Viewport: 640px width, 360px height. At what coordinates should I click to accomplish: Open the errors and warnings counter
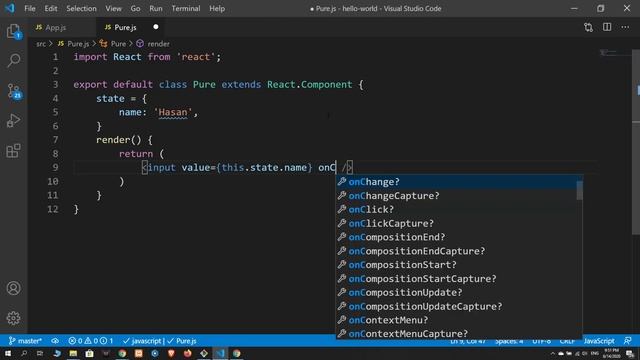point(91,341)
